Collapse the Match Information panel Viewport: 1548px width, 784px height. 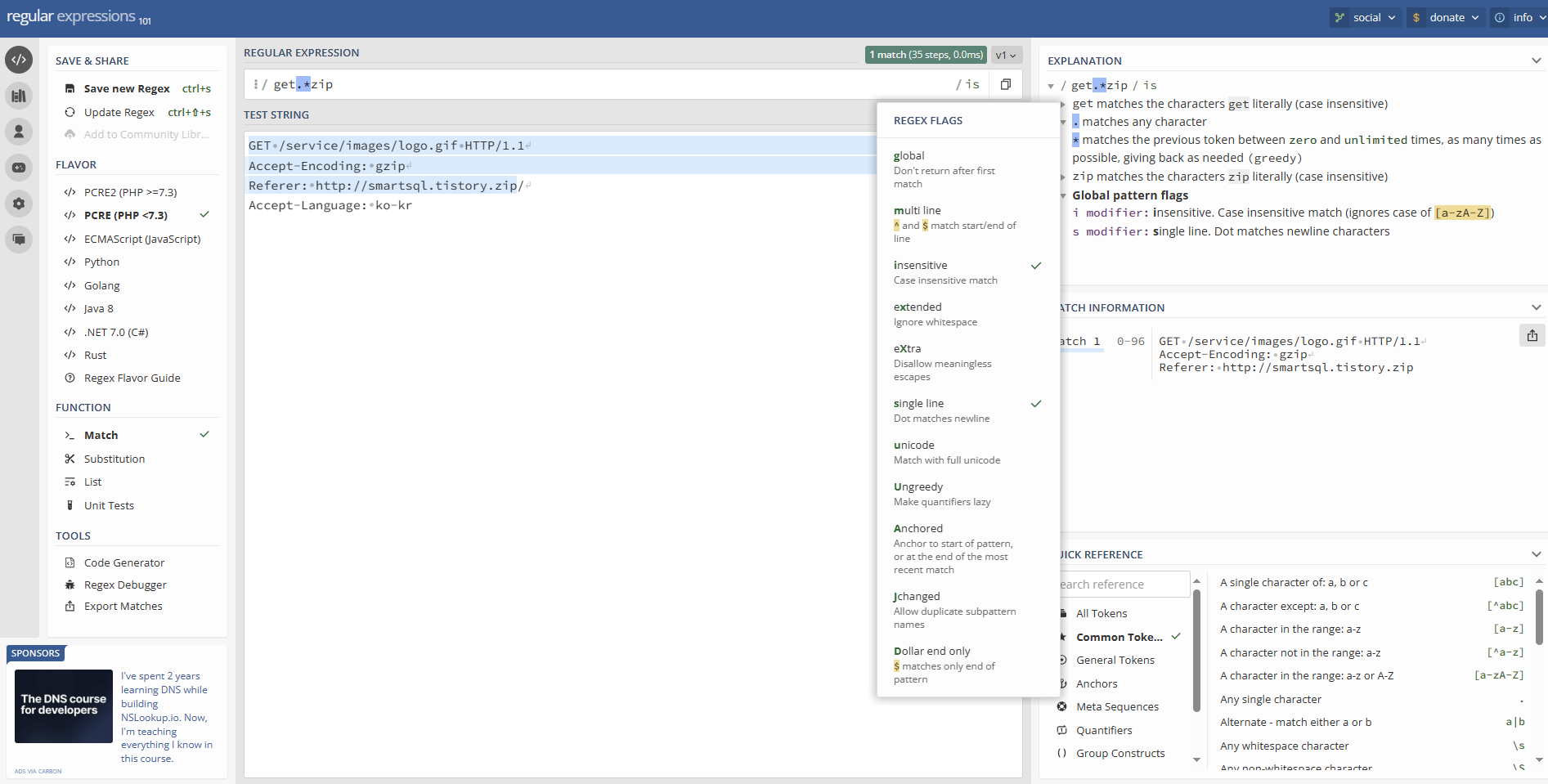coord(1536,307)
